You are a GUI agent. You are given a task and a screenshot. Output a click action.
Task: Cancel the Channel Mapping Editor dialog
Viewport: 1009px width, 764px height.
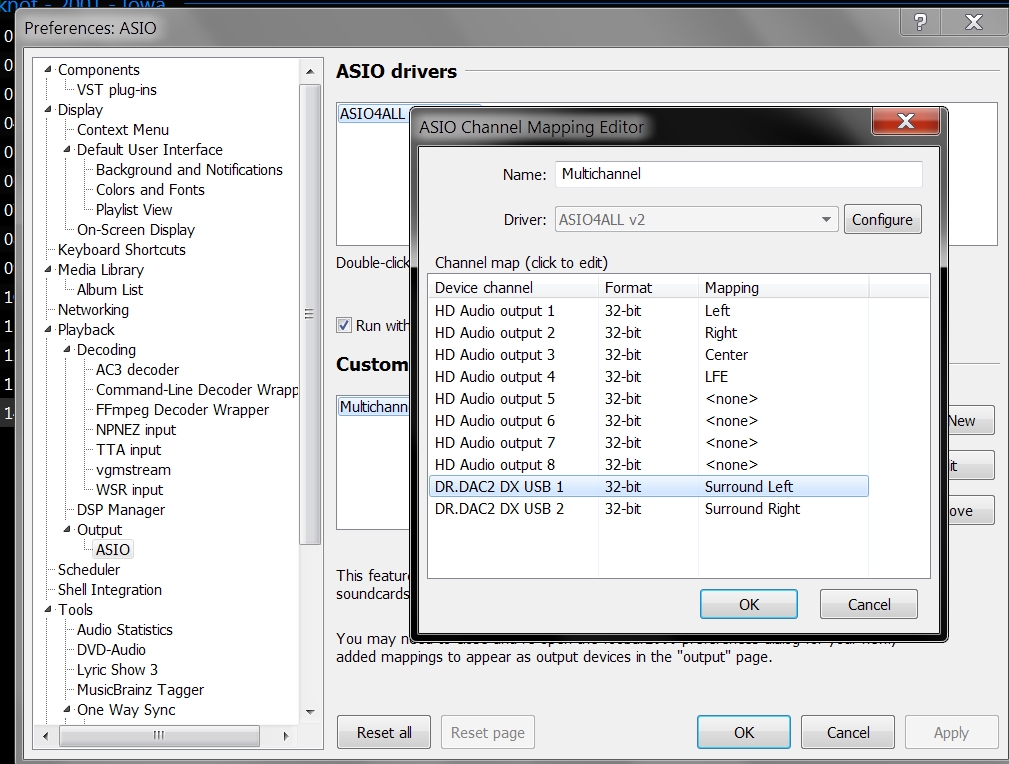click(868, 604)
